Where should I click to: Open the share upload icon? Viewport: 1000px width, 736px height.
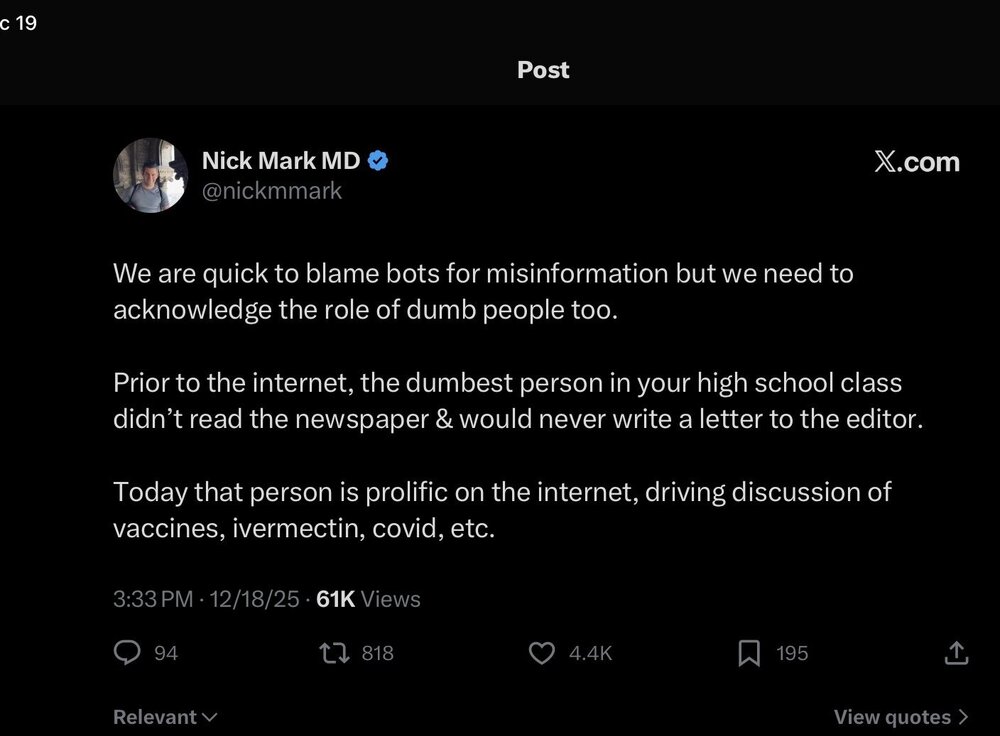(956, 653)
